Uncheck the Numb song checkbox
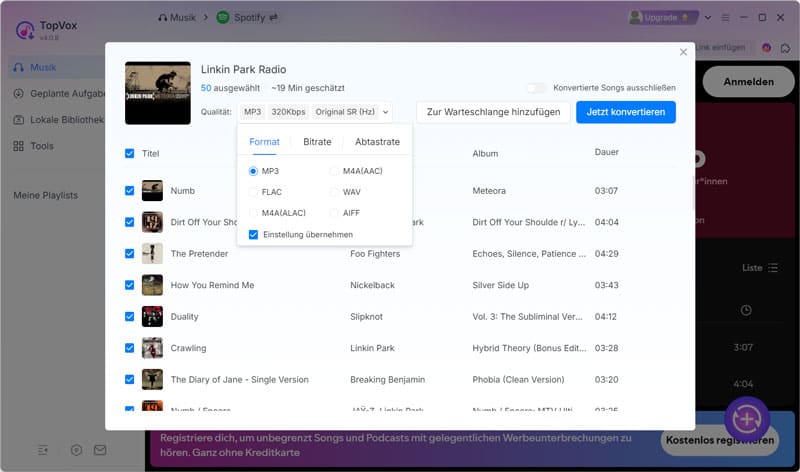Viewport: 800px width, 472px height. pyautogui.click(x=130, y=191)
